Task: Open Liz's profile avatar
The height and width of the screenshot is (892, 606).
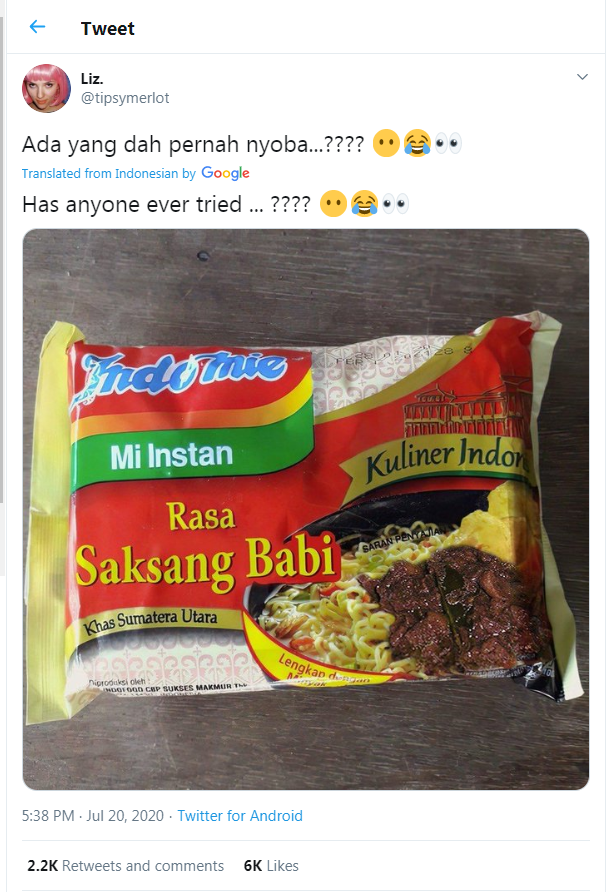Action: pos(47,88)
